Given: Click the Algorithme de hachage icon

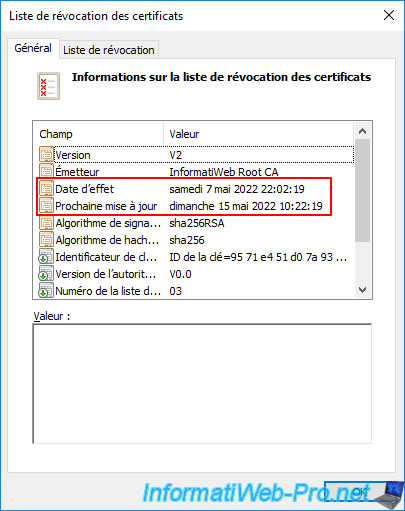Looking at the screenshot, I should tap(46, 240).
